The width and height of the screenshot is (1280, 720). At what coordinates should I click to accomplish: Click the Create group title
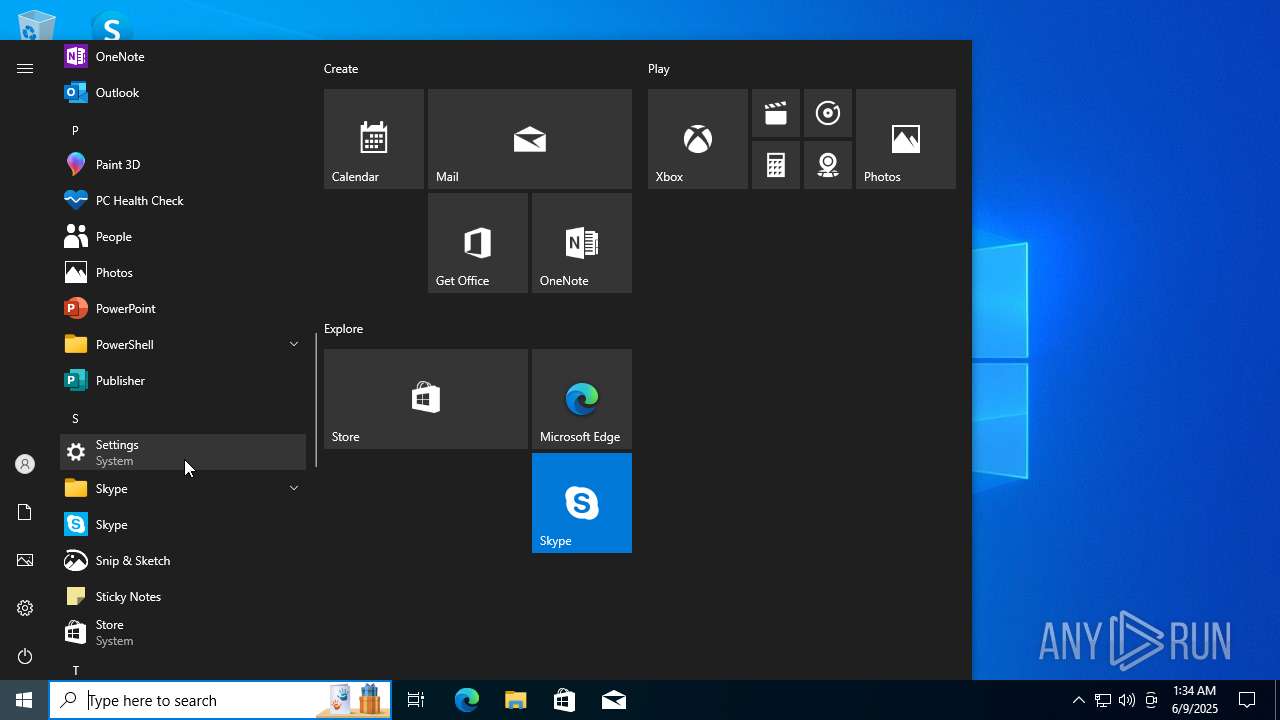coord(341,69)
